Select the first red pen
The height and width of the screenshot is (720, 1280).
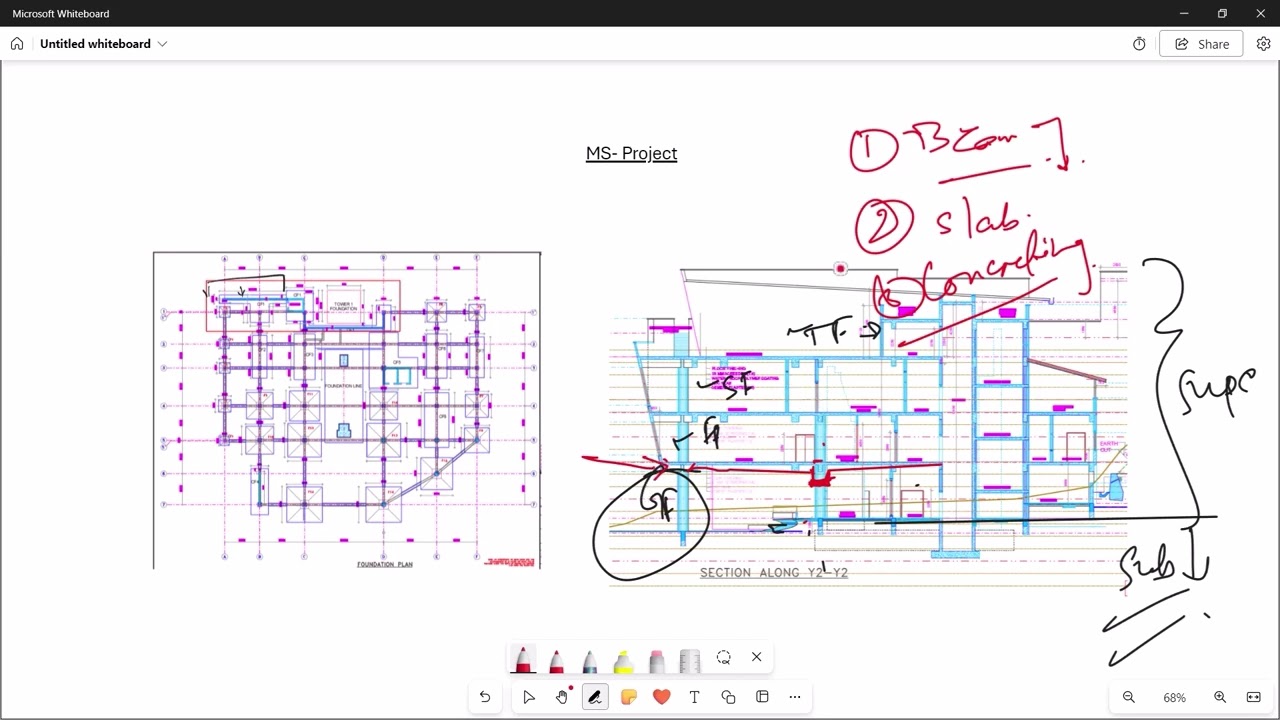(x=523, y=659)
